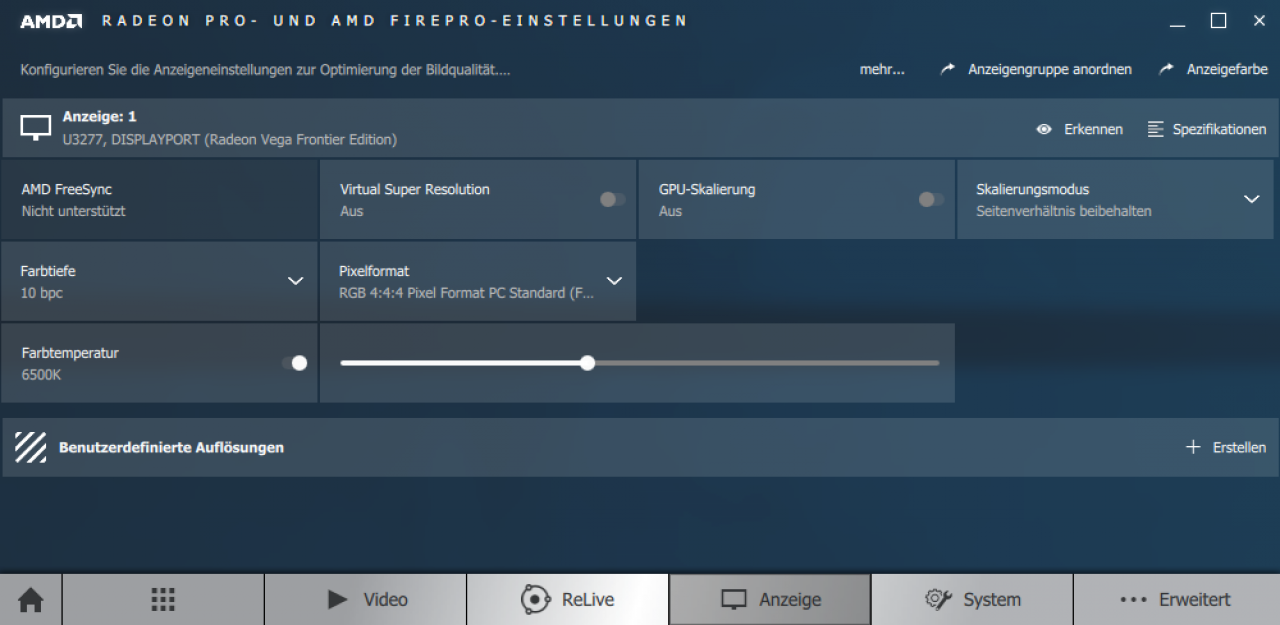1280x625 pixels.
Task: Click the striped Benutzerdefinierte Auflösungen icon
Action: click(x=31, y=447)
